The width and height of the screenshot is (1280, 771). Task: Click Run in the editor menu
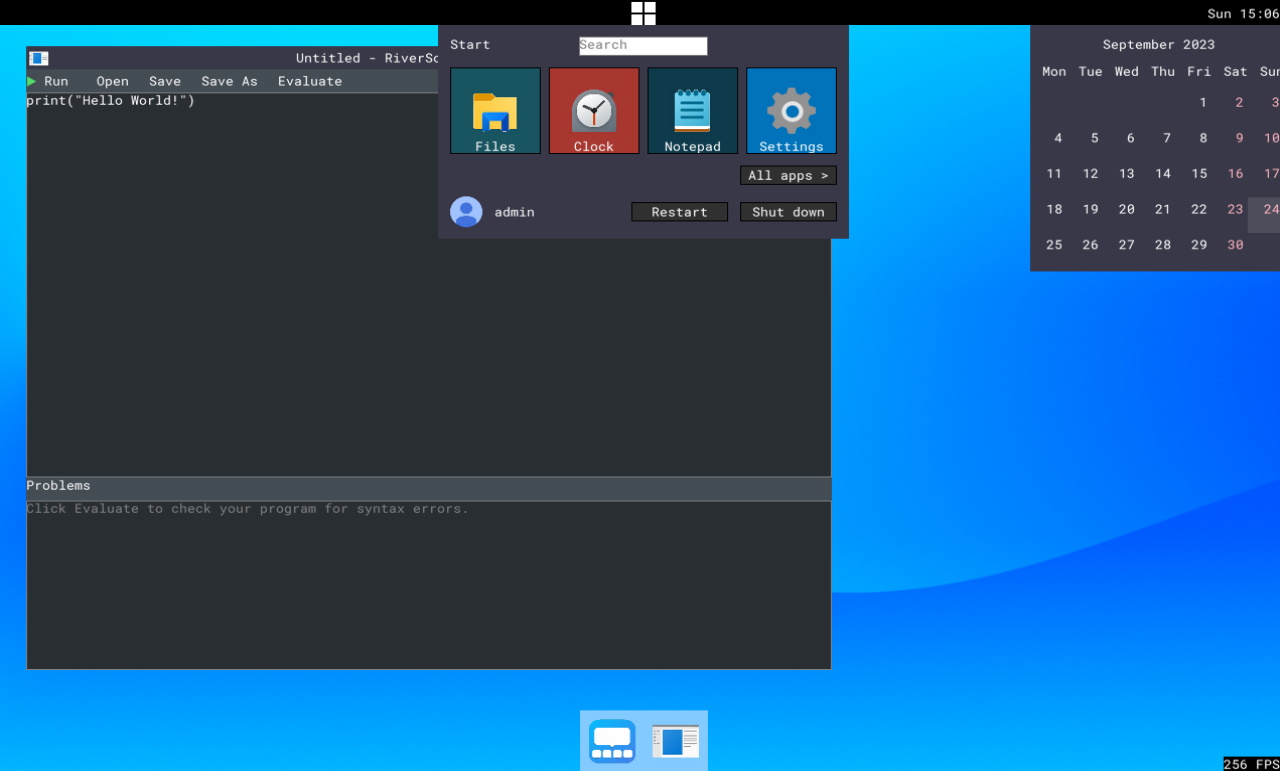[56, 81]
